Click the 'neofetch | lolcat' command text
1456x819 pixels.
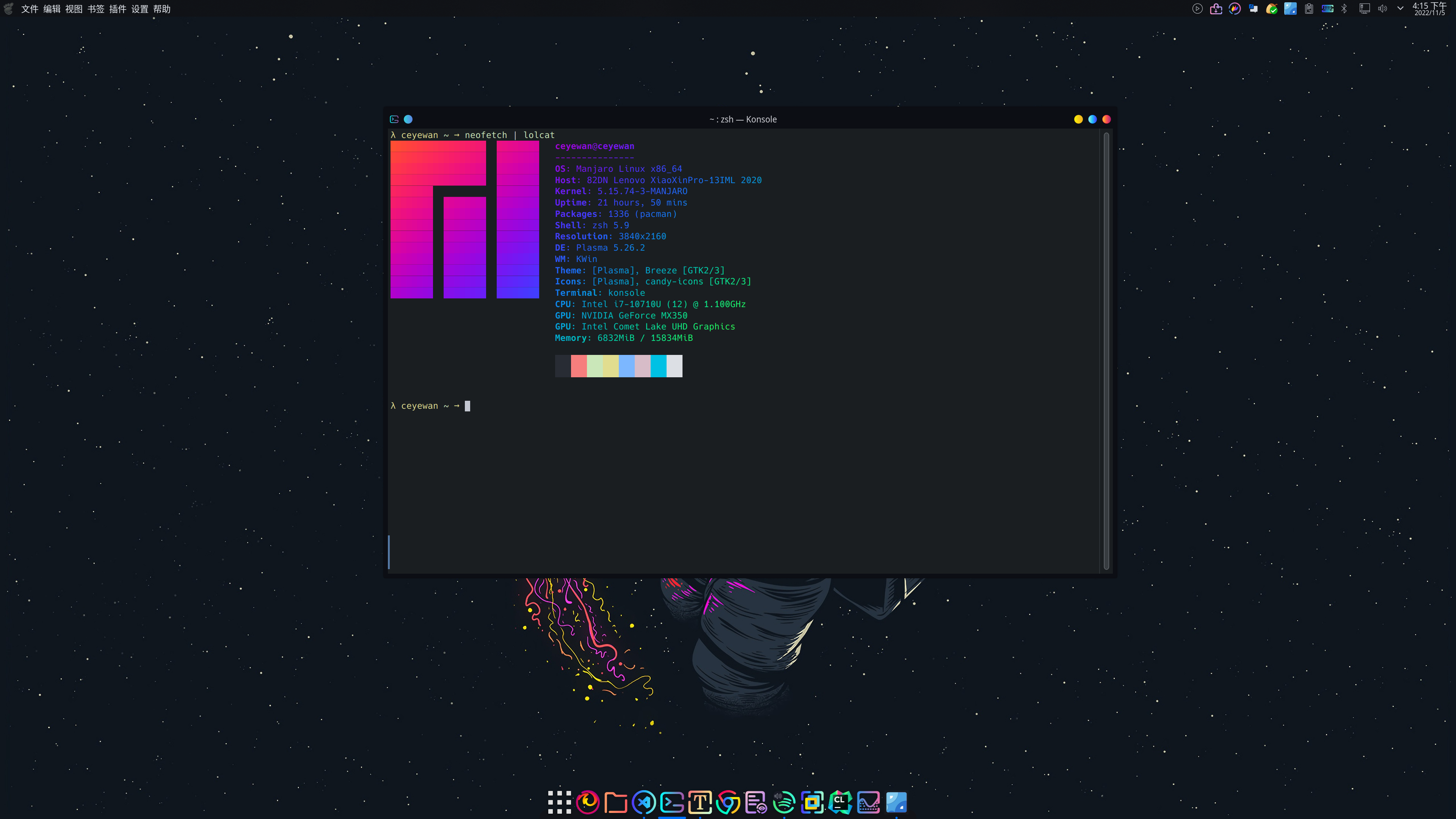click(x=509, y=135)
